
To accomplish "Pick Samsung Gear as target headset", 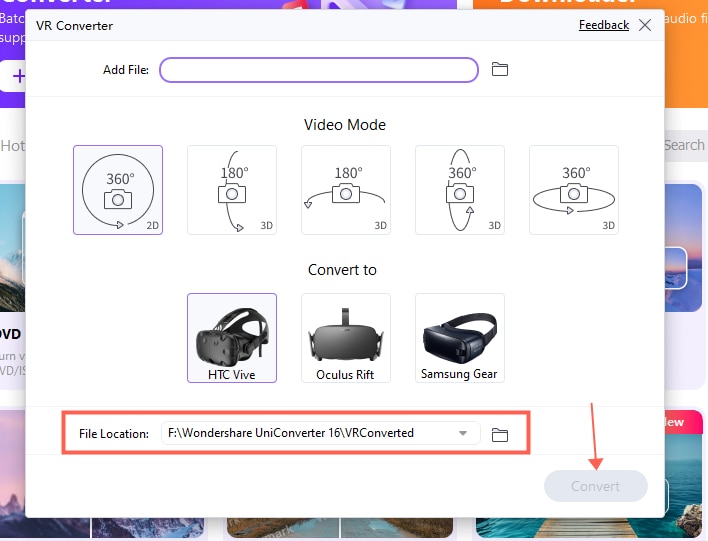I will [460, 338].
